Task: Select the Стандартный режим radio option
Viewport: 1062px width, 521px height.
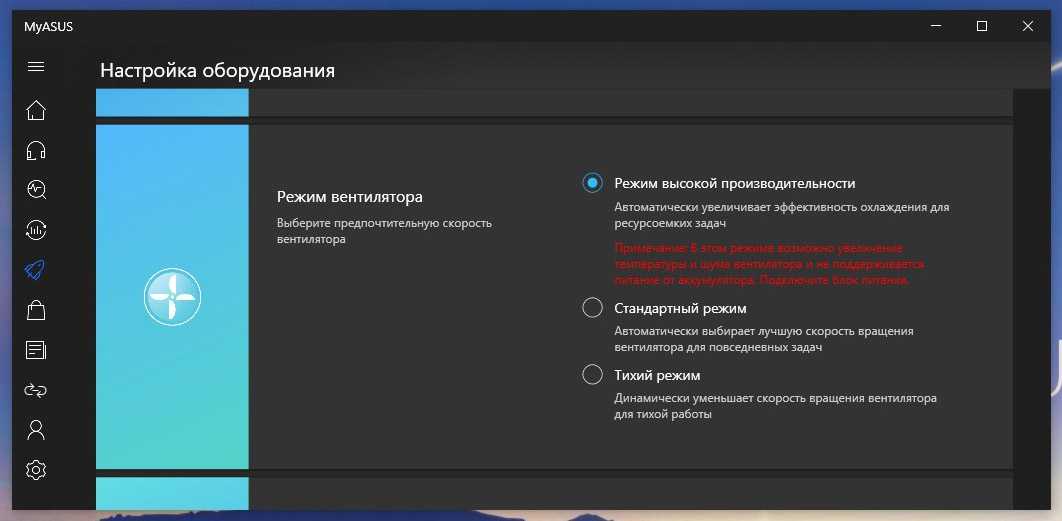Action: (x=592, y=308)
